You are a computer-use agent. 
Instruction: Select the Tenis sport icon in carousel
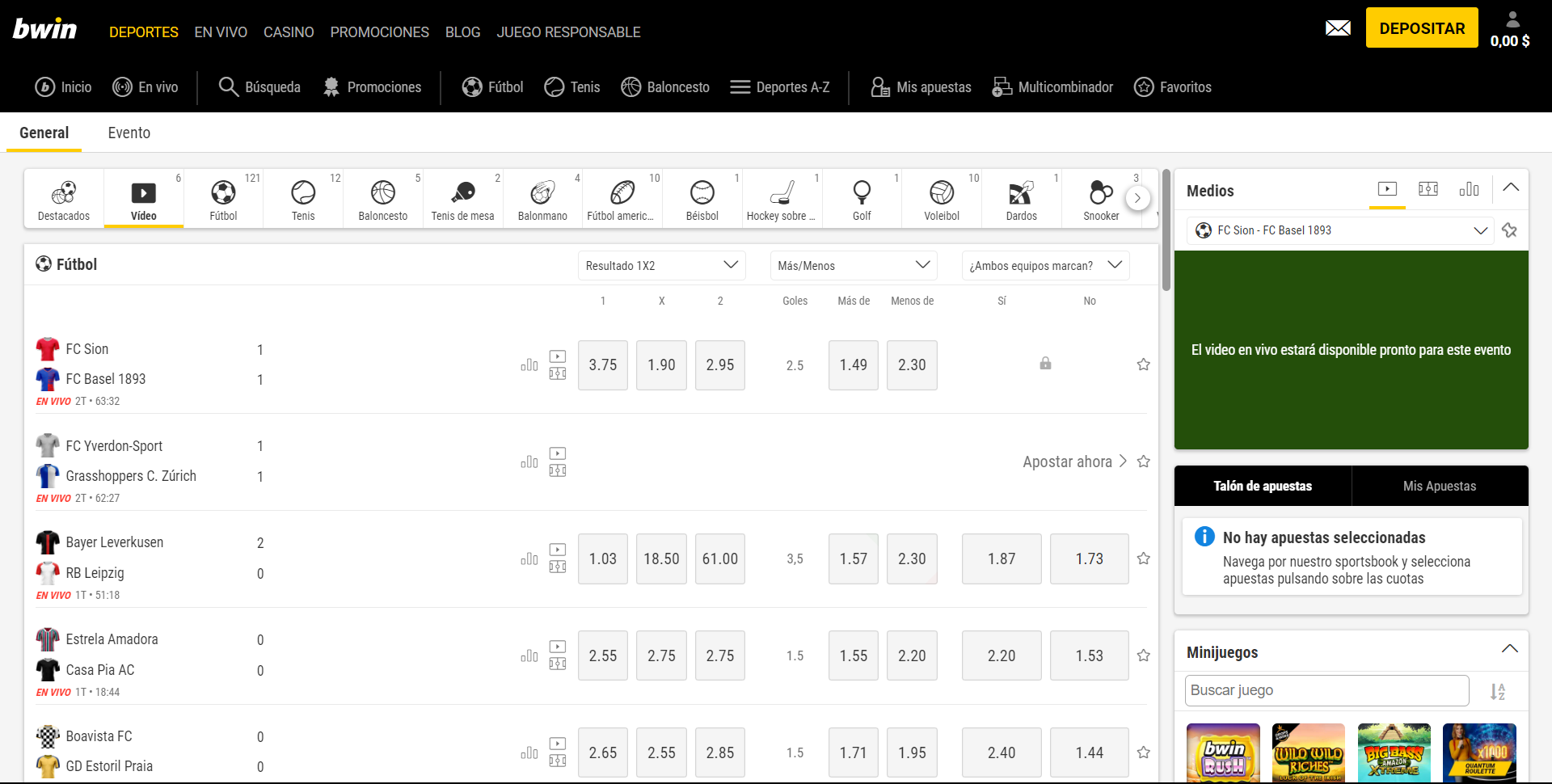point(303,199)
